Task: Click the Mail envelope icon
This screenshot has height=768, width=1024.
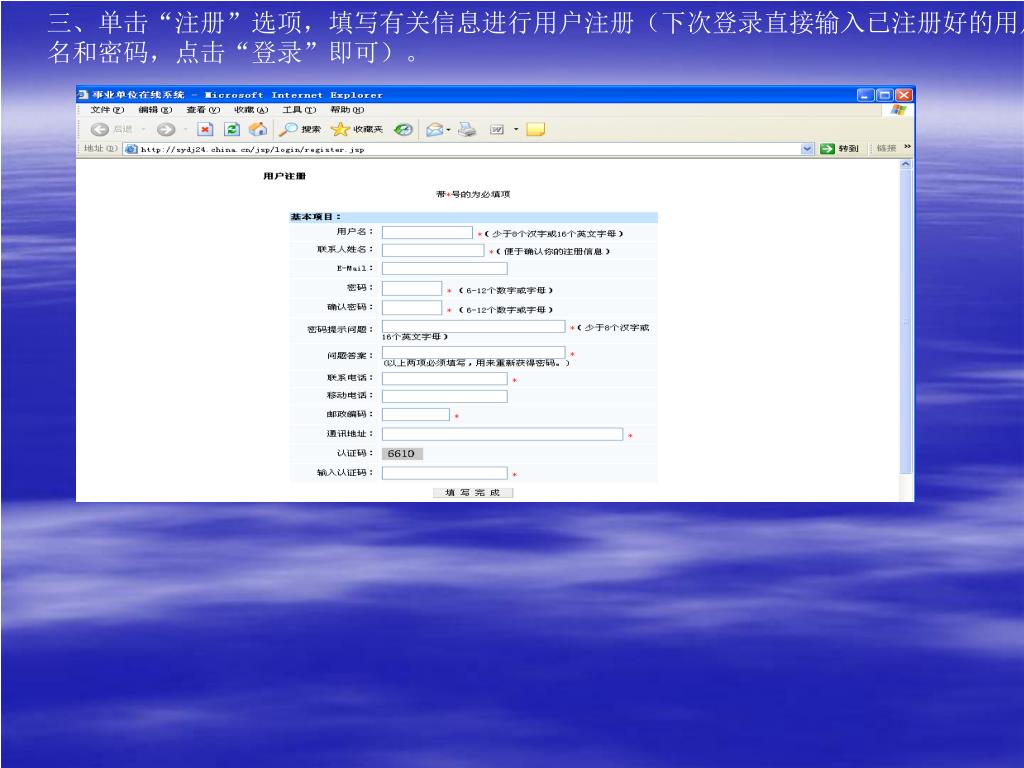Action: pyautogui.click(x=434, y=130)
